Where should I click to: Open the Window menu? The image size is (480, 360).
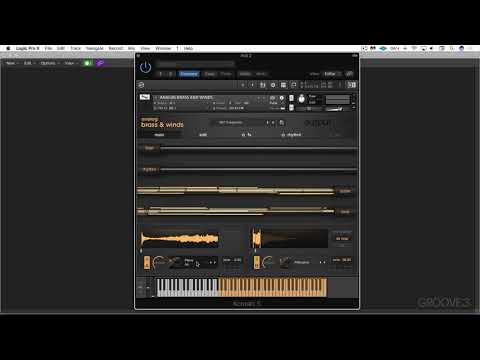point(163,48)
